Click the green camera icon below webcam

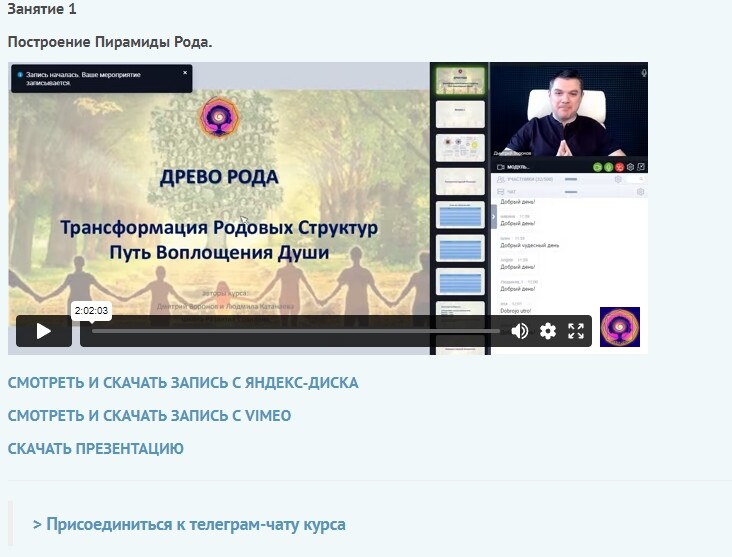click(597, 167)
